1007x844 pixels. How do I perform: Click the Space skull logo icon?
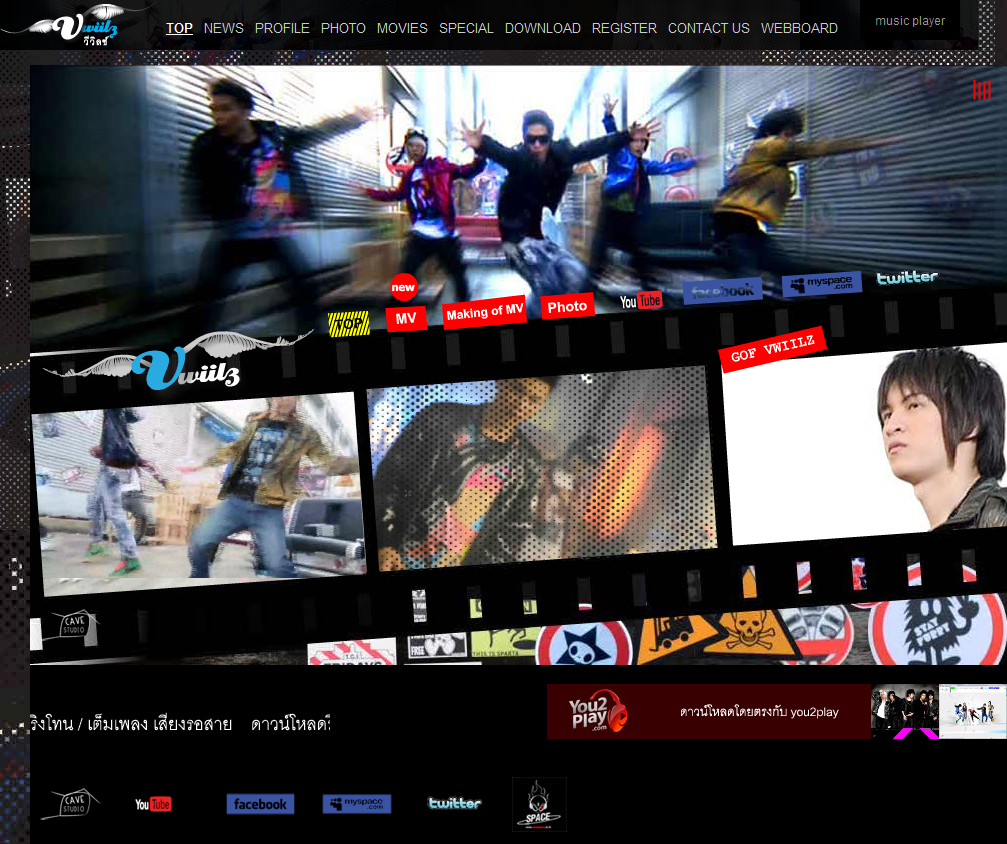pyautogui.click(x=539, y=804)
